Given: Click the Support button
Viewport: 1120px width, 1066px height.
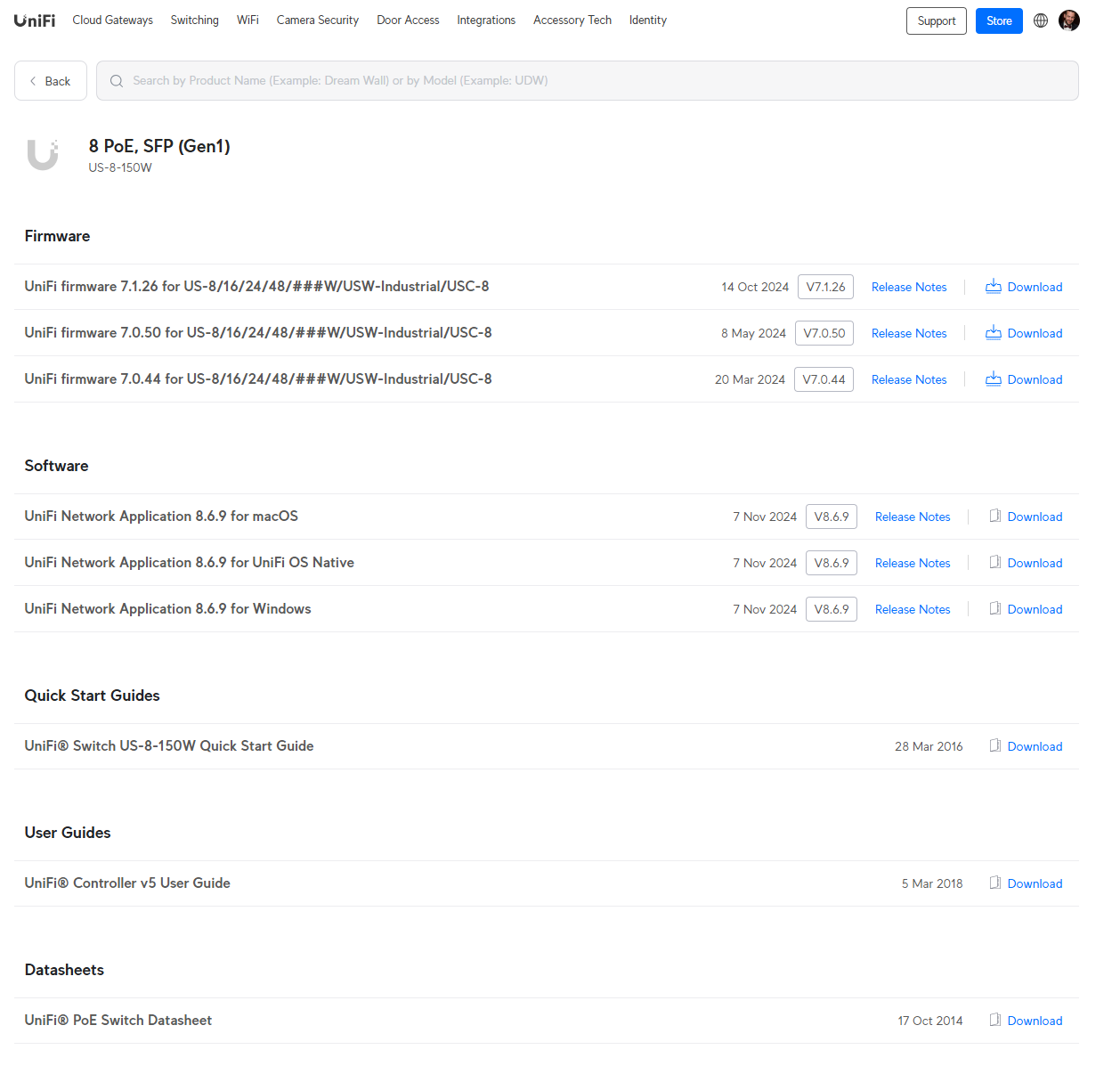Looking at the screenshot, I should coord(936,20).
